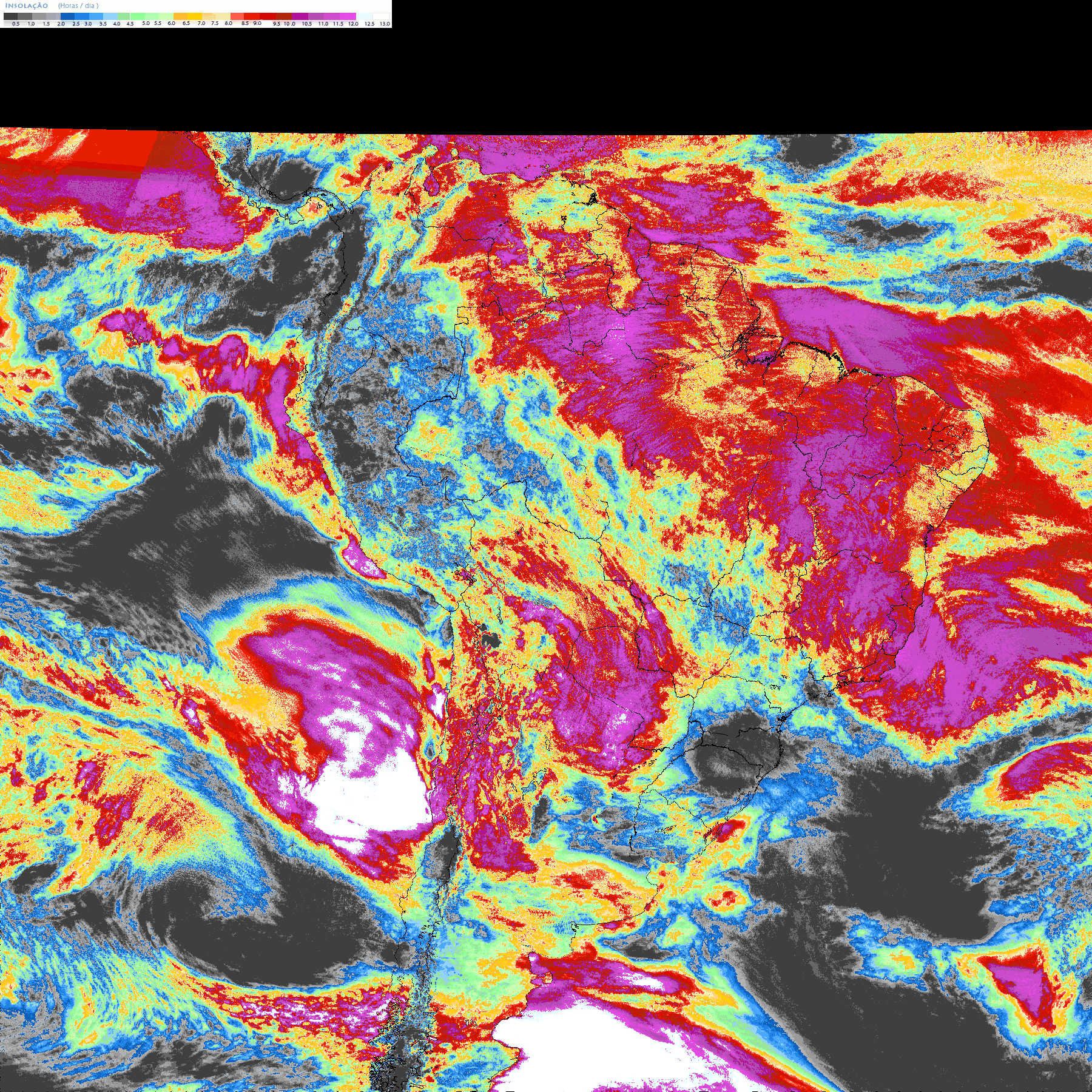Click the 10.5 legend value

(307, 24)
